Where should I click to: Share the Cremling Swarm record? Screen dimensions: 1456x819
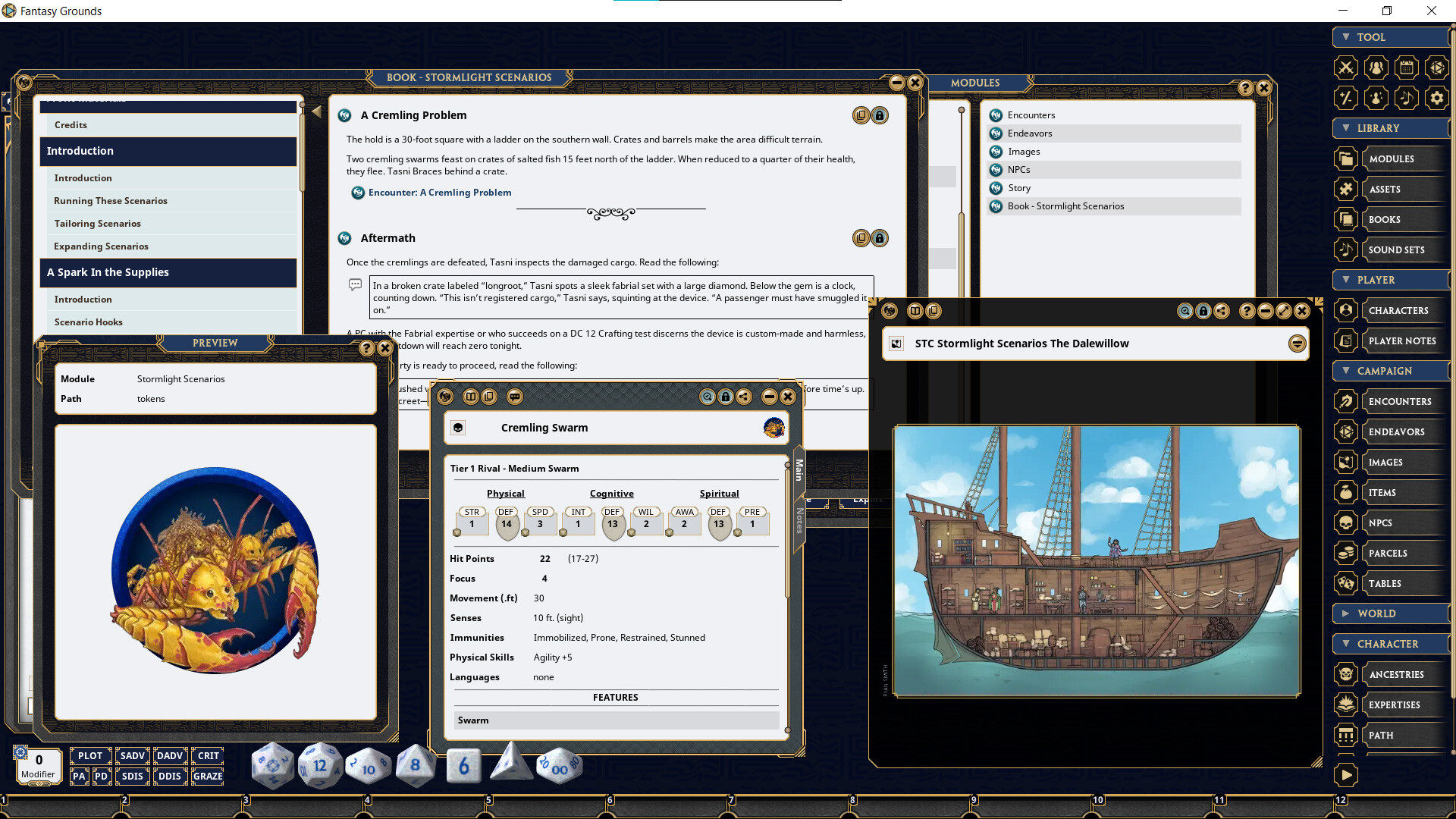(745, 397)
